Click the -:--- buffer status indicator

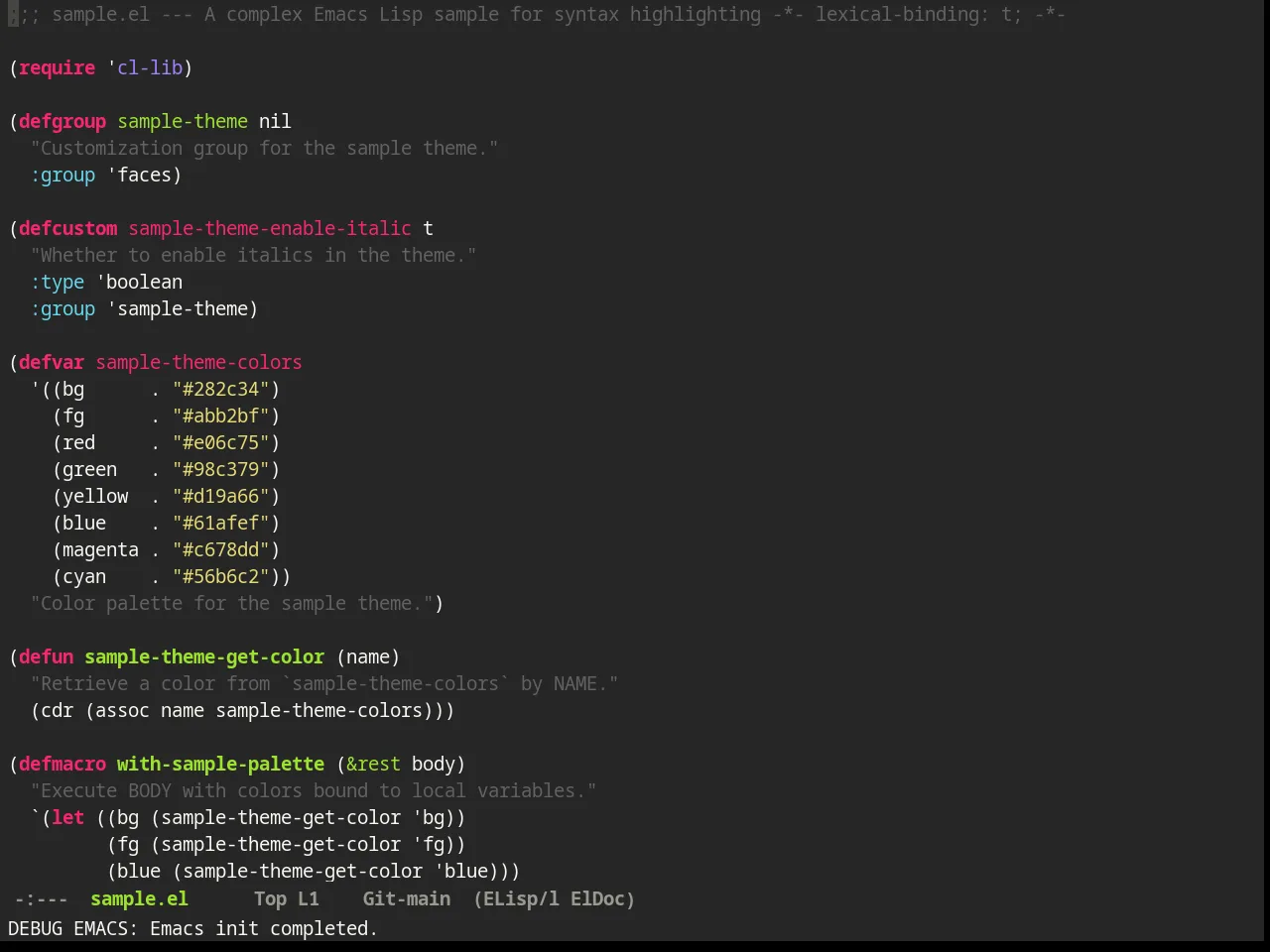(41, 898)
